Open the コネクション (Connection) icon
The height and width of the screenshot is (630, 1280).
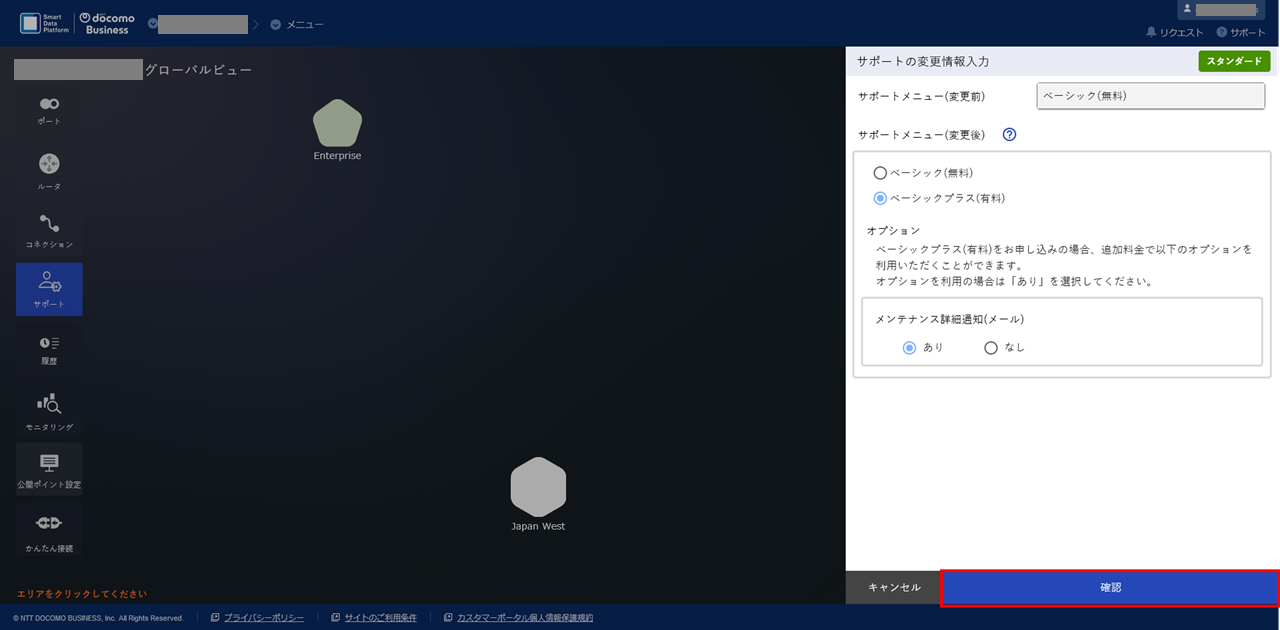(x=49, y=229)
